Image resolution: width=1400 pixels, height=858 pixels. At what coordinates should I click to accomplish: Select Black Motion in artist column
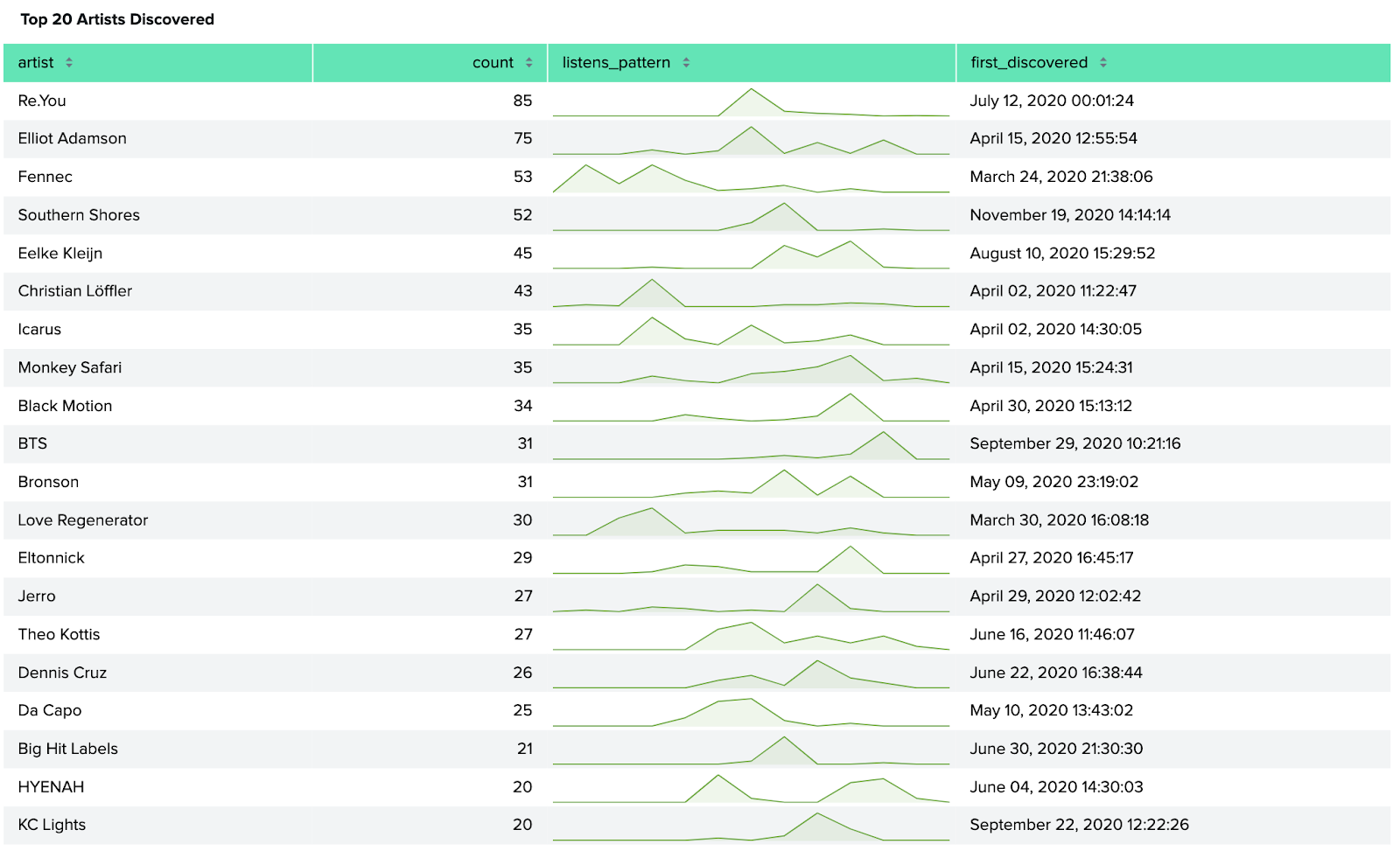66,406
